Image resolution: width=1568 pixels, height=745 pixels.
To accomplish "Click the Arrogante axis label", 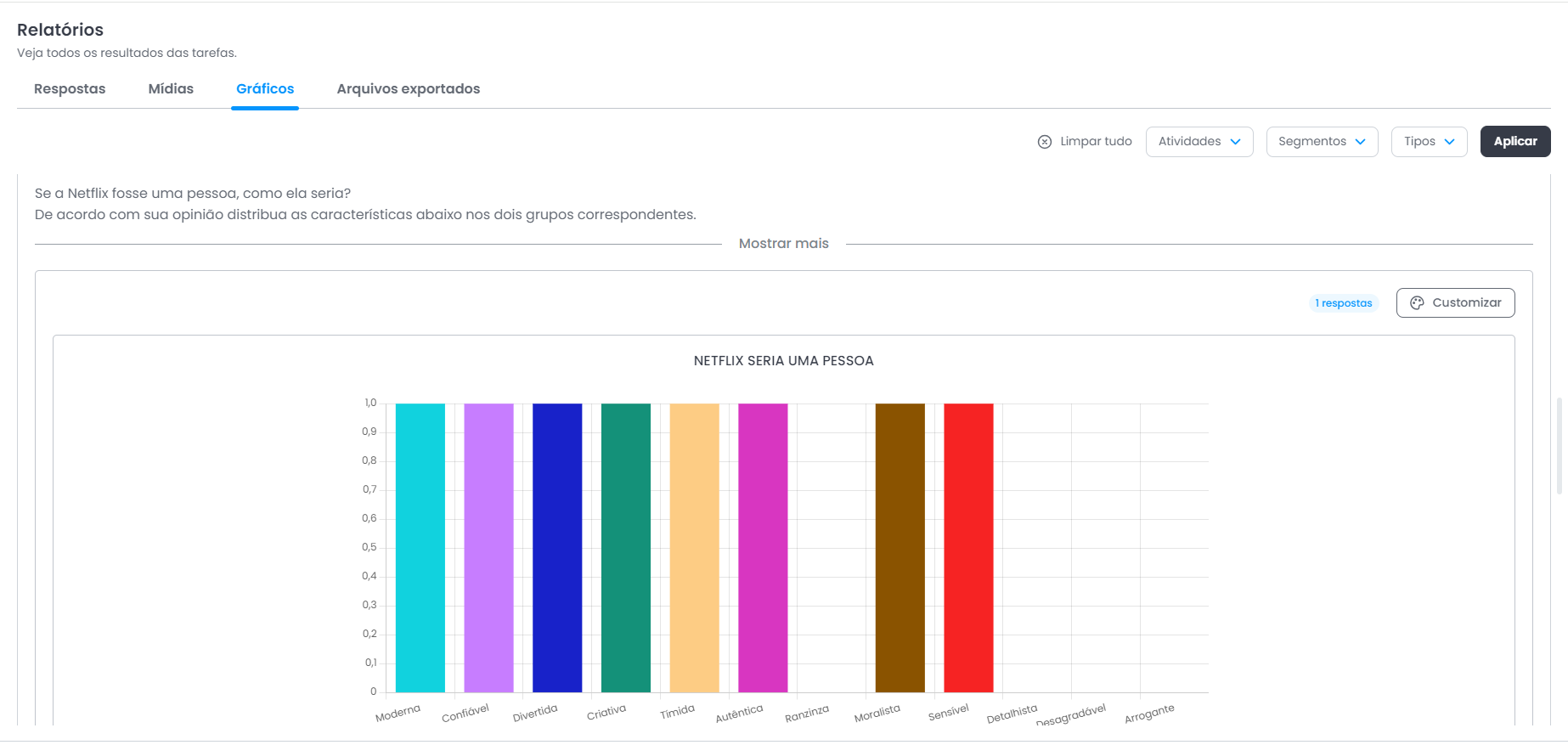I will pyautogui.click(x=1149, y=714).
